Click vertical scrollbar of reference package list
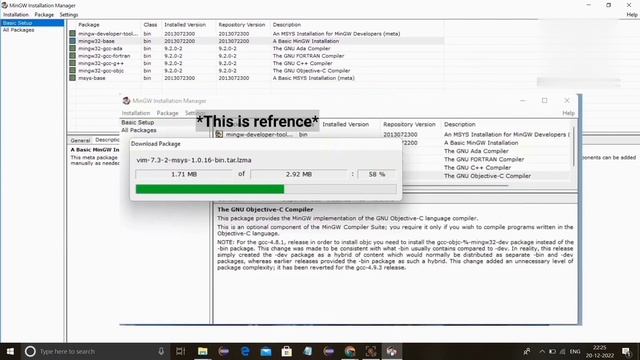 [x=574, y=147]
